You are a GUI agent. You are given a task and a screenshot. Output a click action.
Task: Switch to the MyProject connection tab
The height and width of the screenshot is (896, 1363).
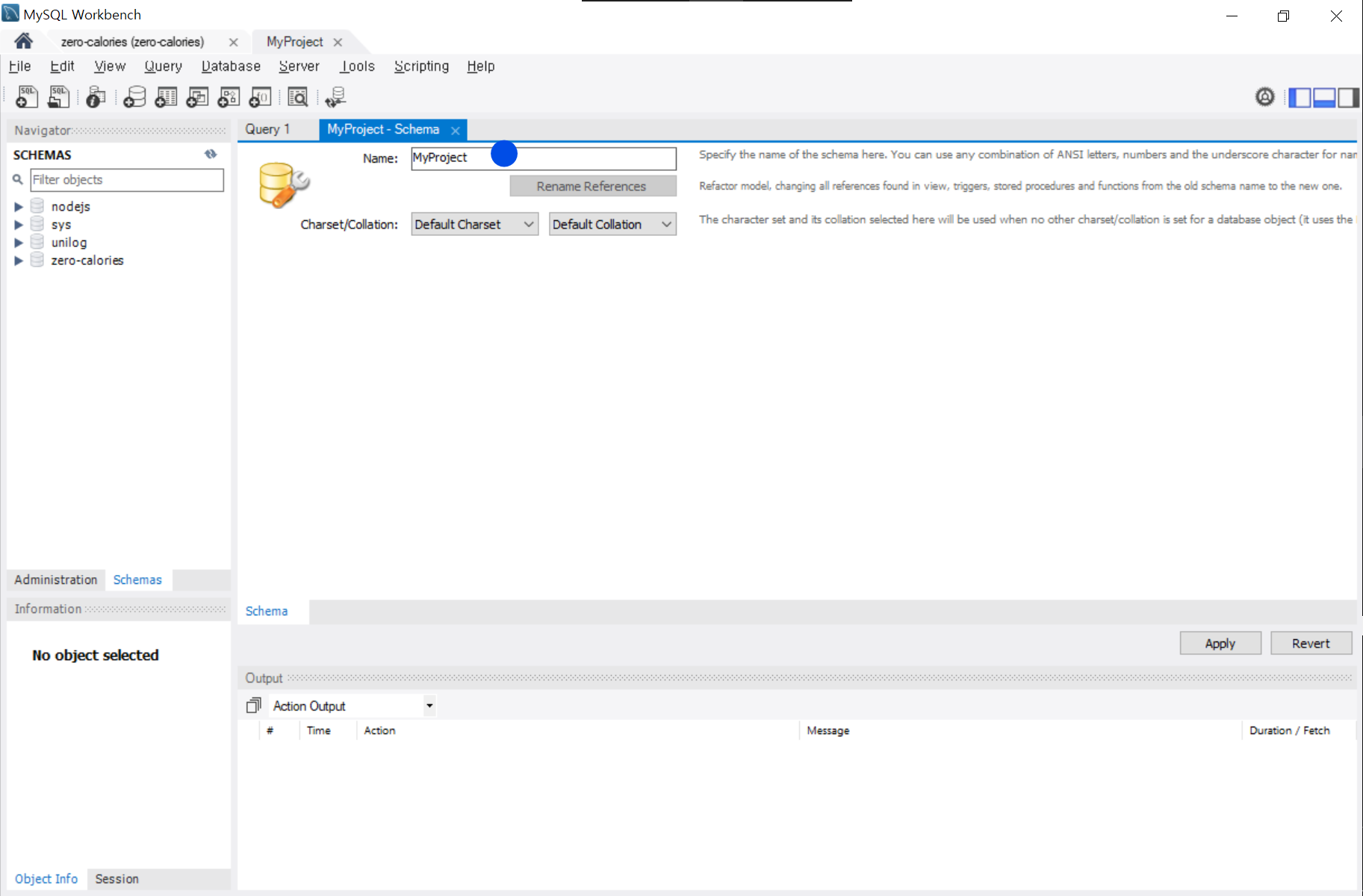[x=294, y=42]
